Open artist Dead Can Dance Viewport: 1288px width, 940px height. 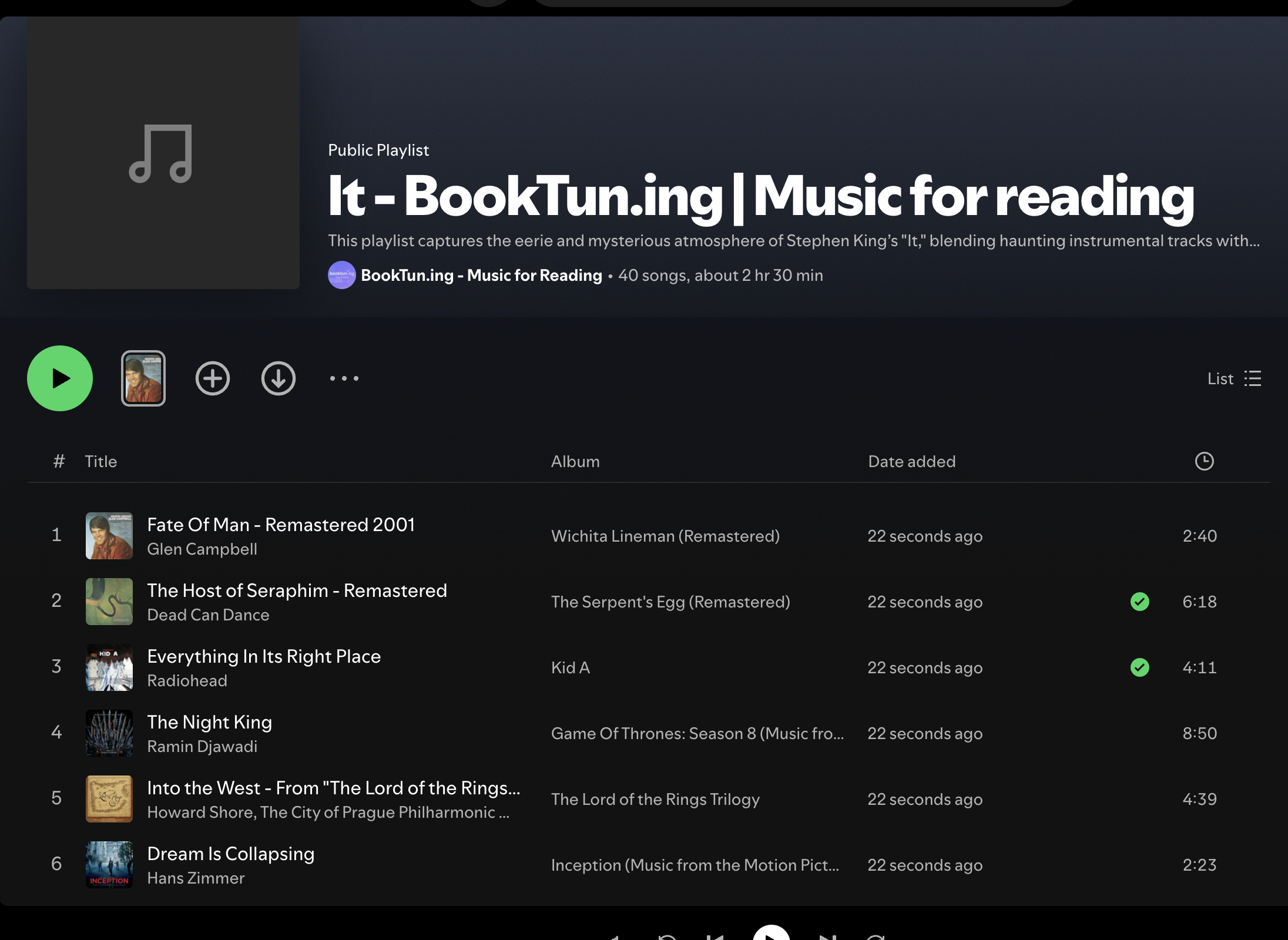pyautogui.click(x=208, y=615)
